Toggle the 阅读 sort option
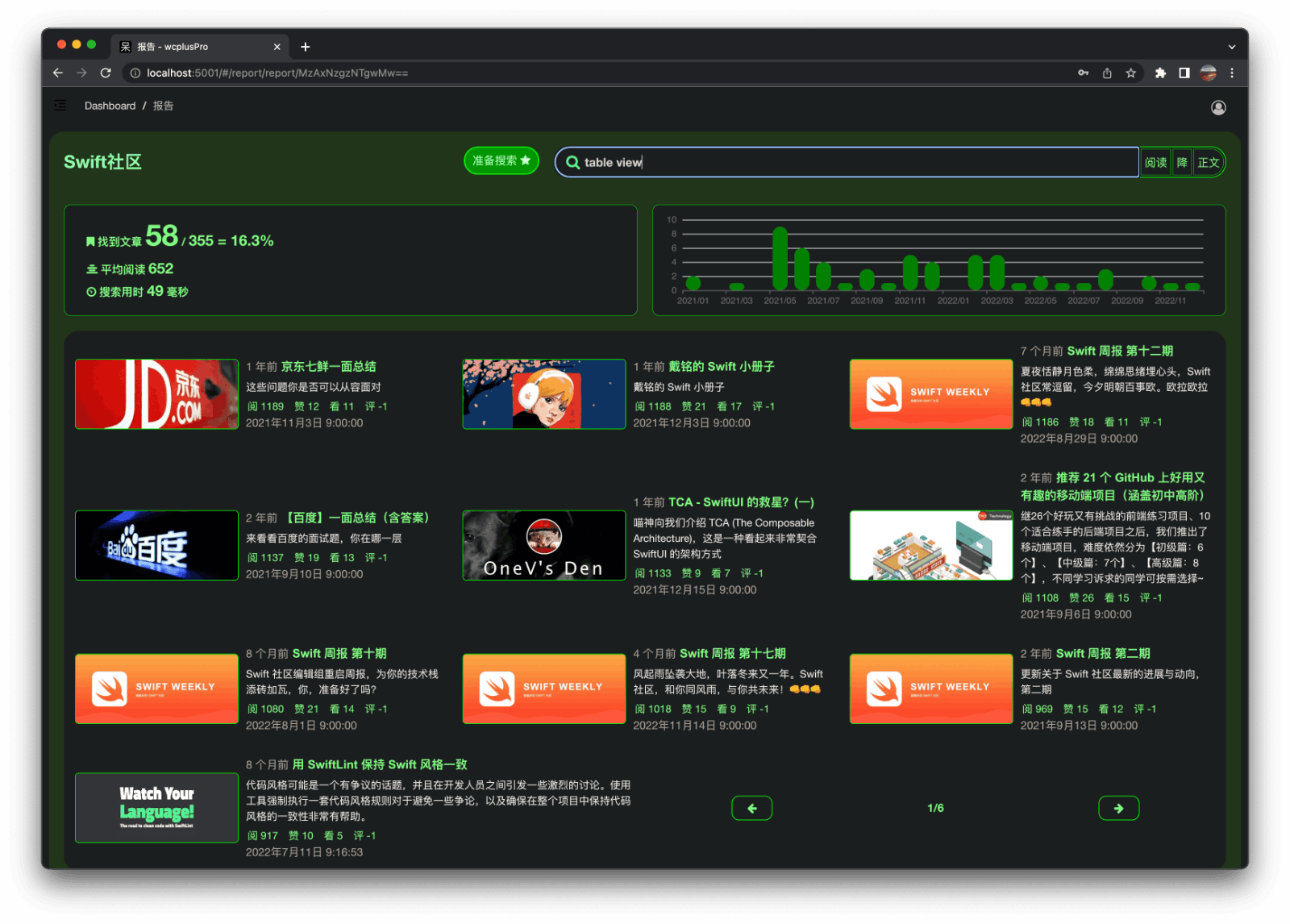This screenshot has width=1290, height=924. (x=1156, y=162)
